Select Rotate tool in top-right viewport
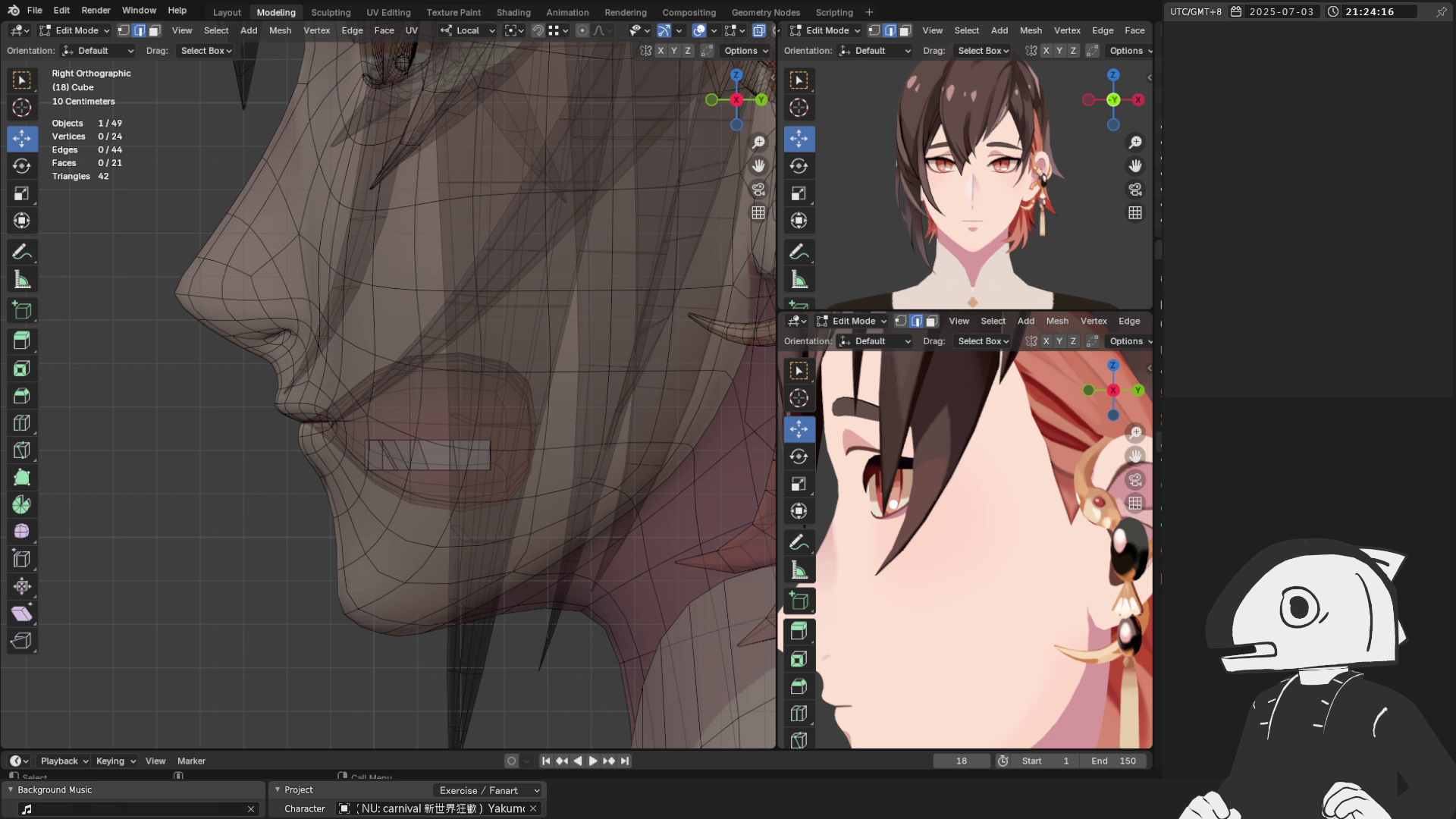Viewport: 1456px width, 819px height. [x=799, y=166]
